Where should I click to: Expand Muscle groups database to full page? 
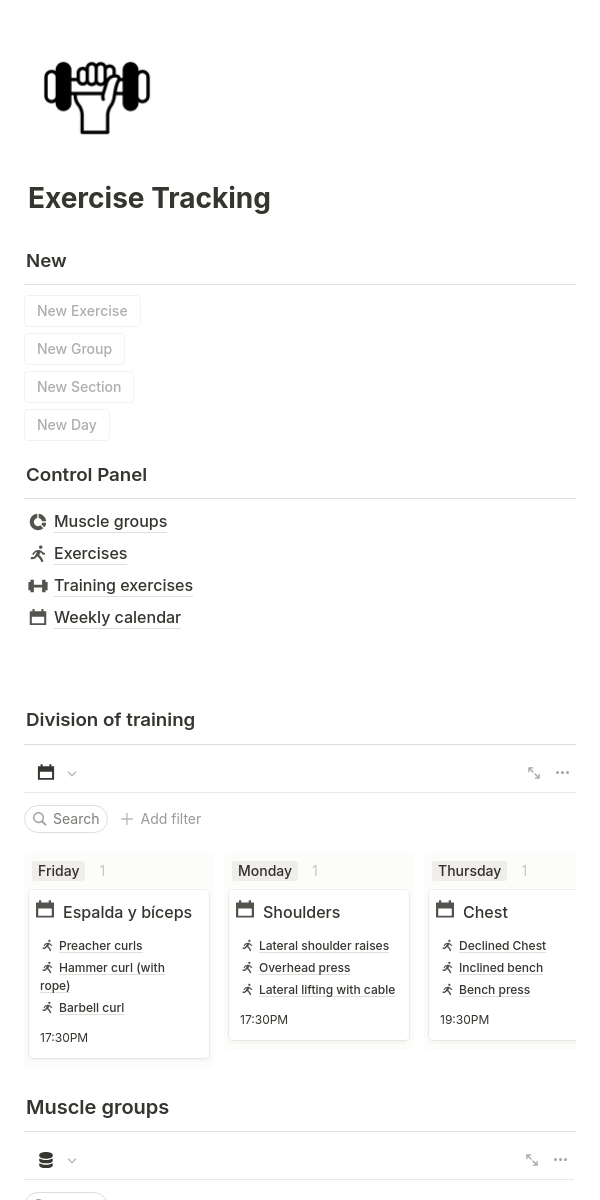click(532, 1160)
